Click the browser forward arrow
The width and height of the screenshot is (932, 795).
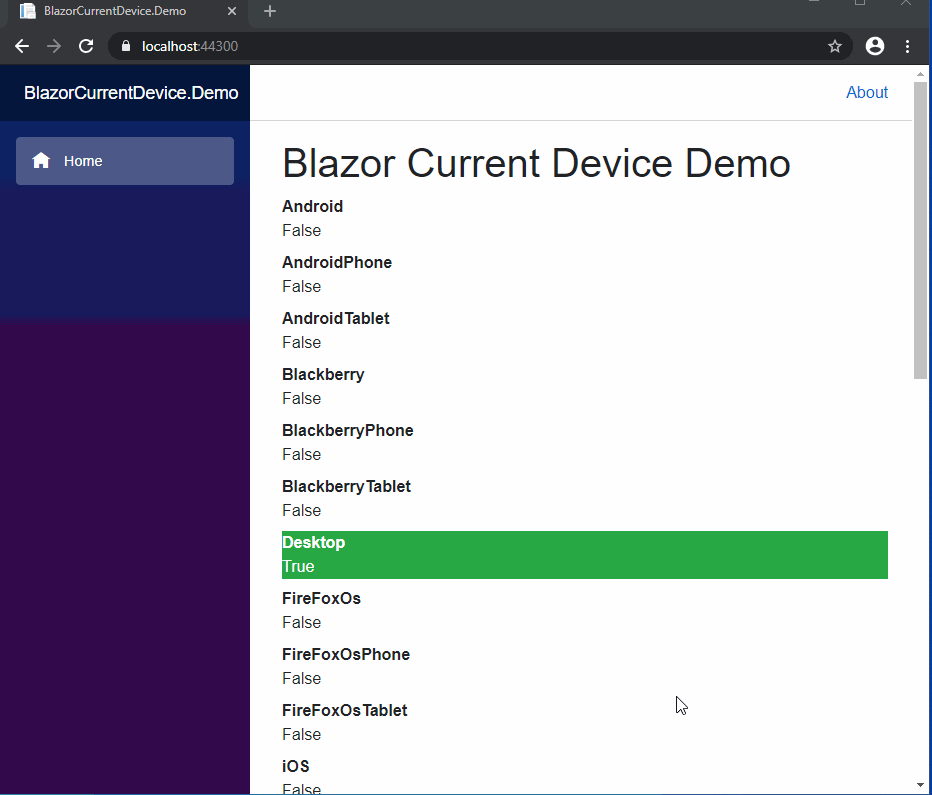coord(54,46)
